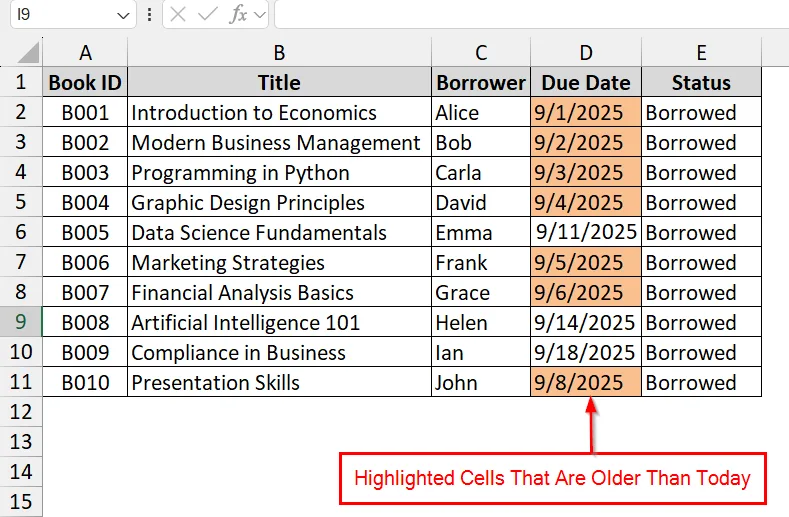The width and height of the screenshot is (789, 517).
Task: Click due date 9/18/2025
Action: pyautogui.click(x=586, y=352)
